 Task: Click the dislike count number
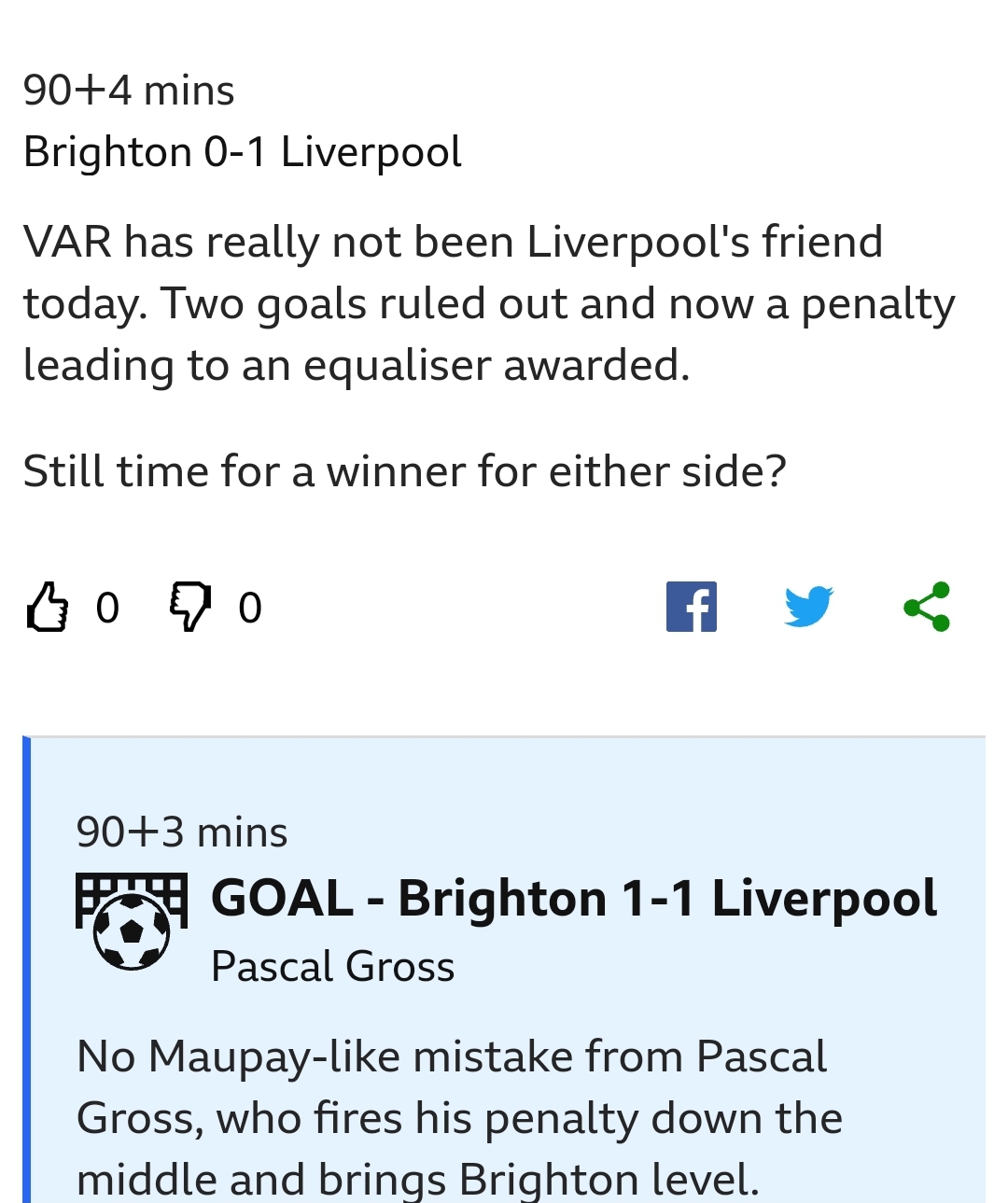coord(250,608)
